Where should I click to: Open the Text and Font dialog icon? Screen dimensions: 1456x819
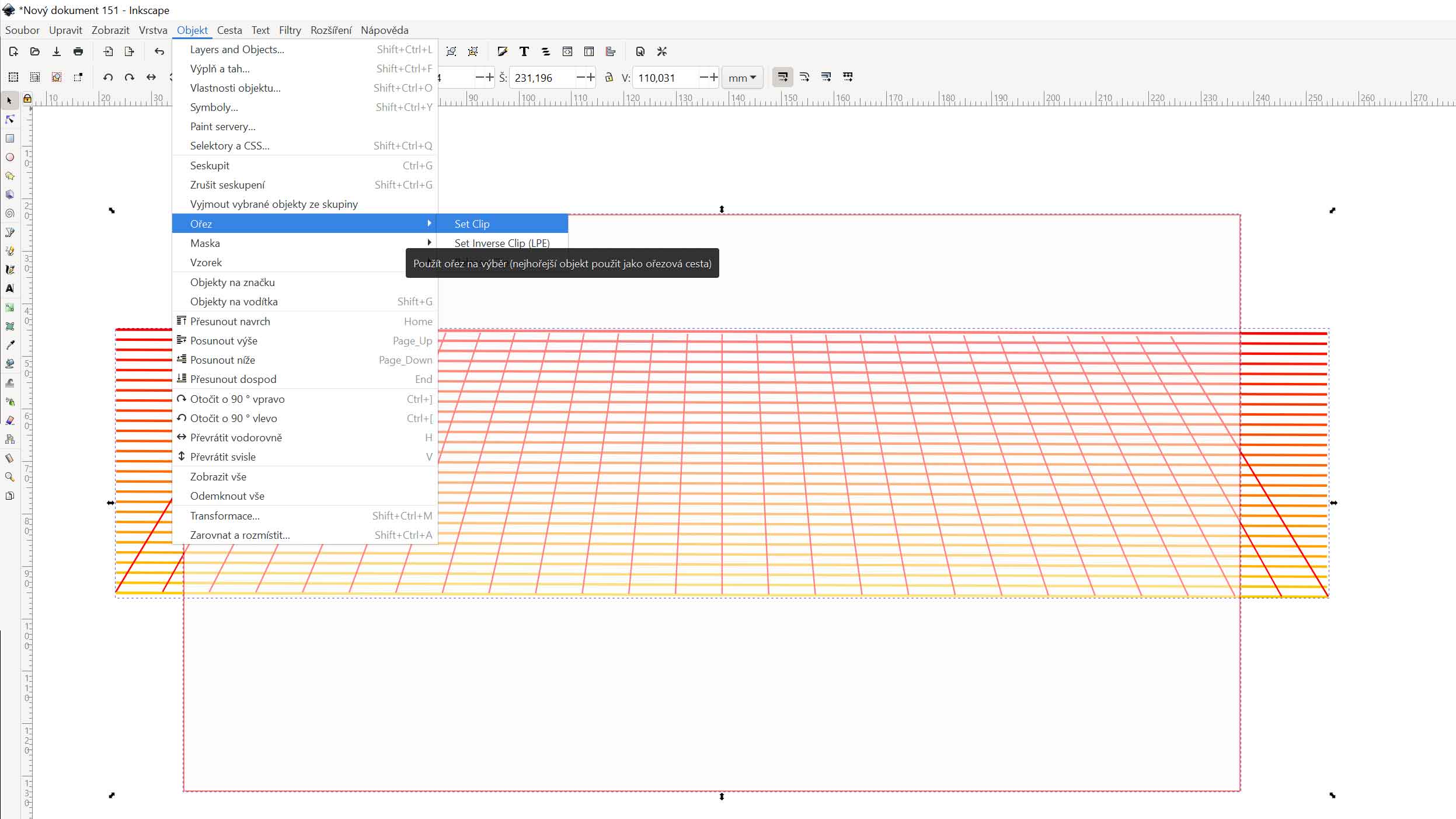tap(524, 51)
